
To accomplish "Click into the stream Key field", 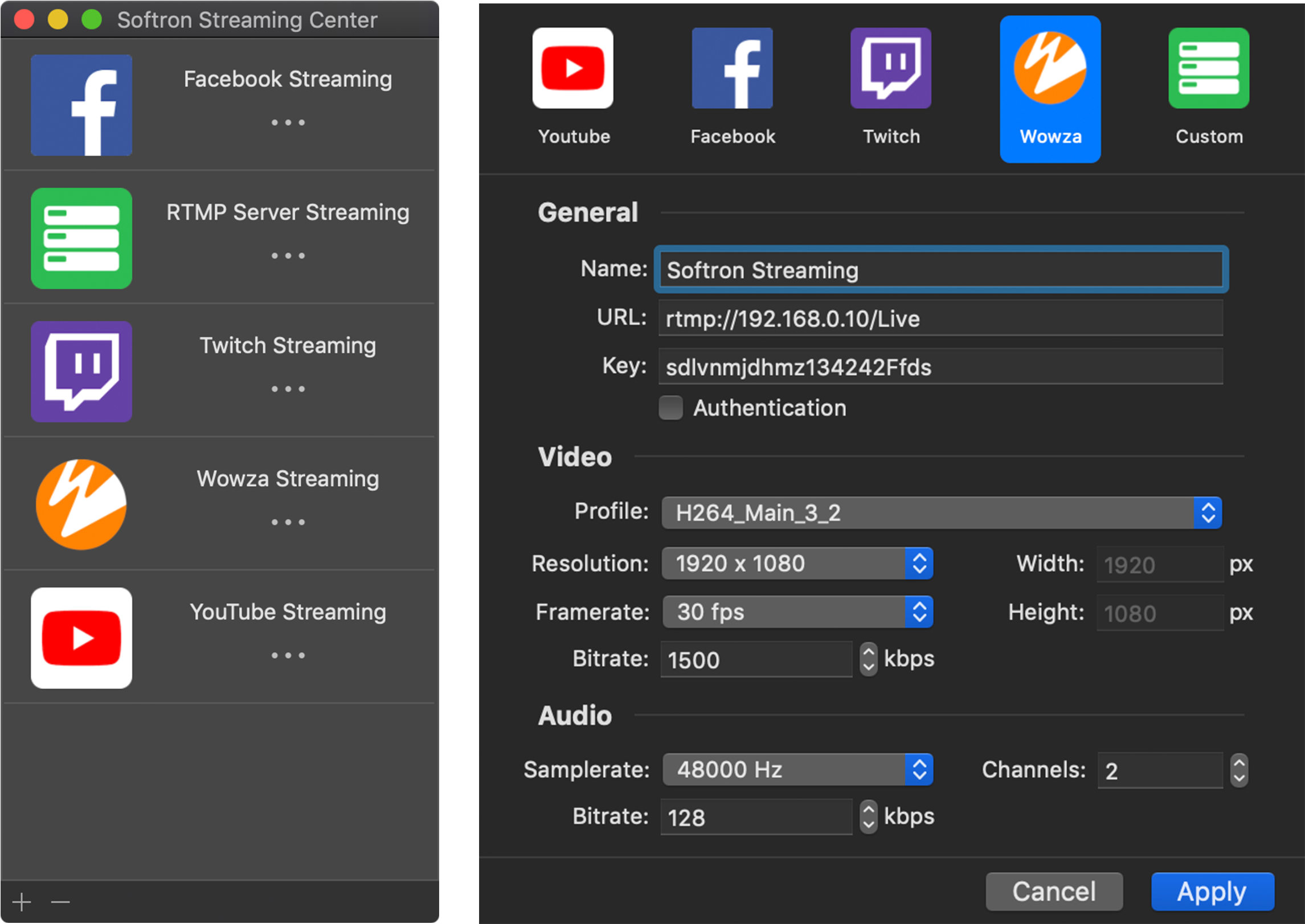I will (940, 367).
